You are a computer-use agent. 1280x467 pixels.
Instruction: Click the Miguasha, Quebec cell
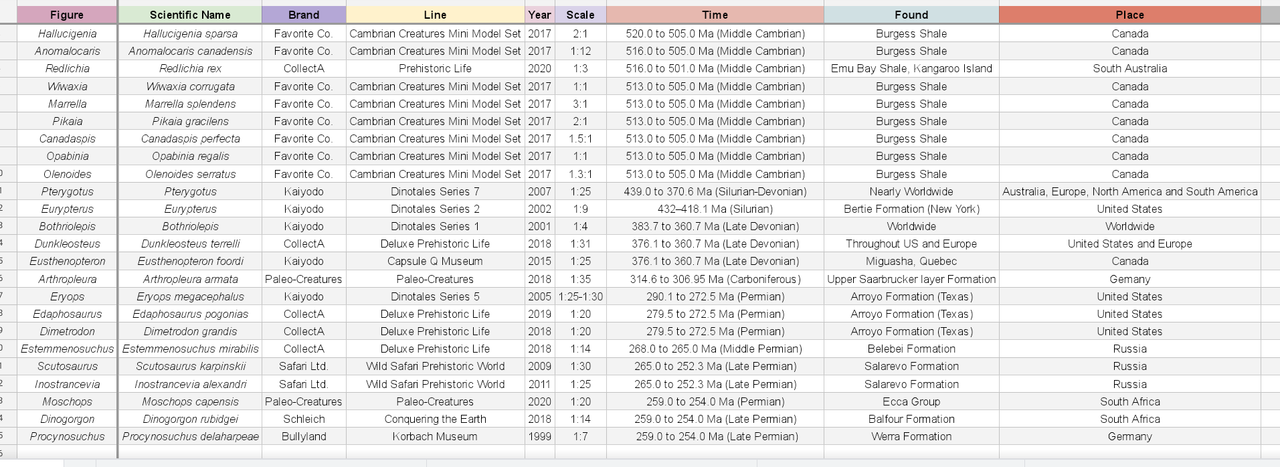pos(911,261)
